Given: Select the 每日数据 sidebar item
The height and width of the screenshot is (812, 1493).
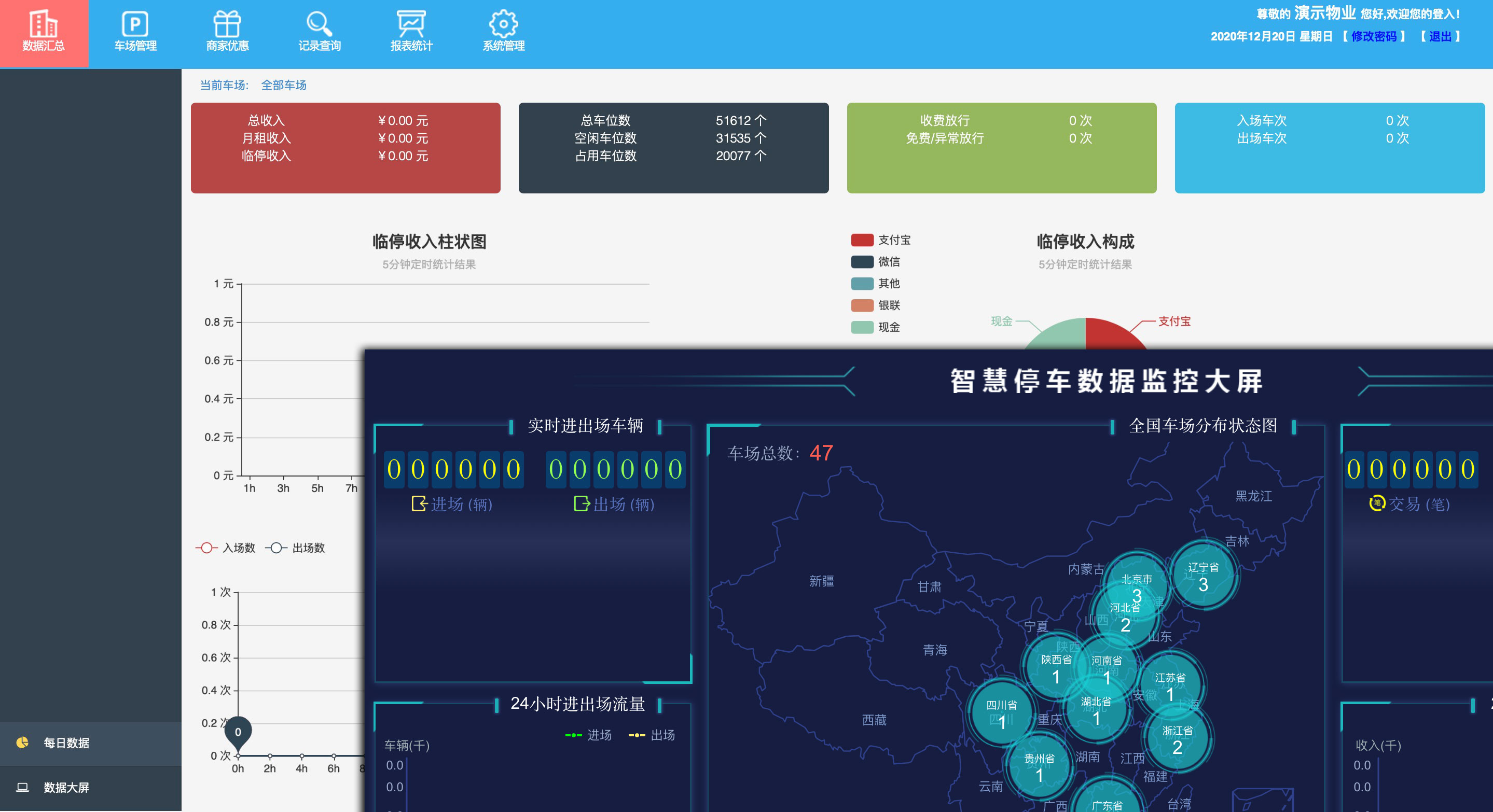Looking at the screenshot, I should [90, 743].
